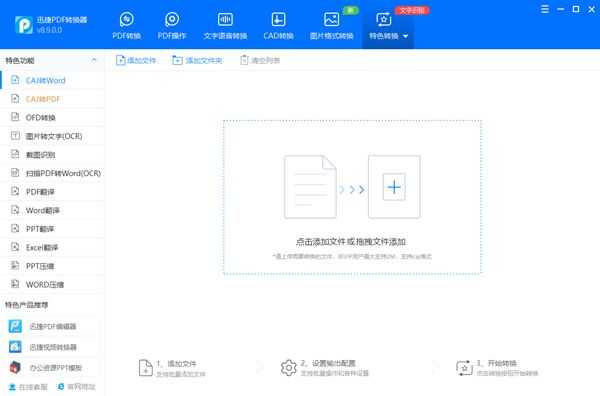Click the 添加文件 toolbar button

(x=136, y=60)
